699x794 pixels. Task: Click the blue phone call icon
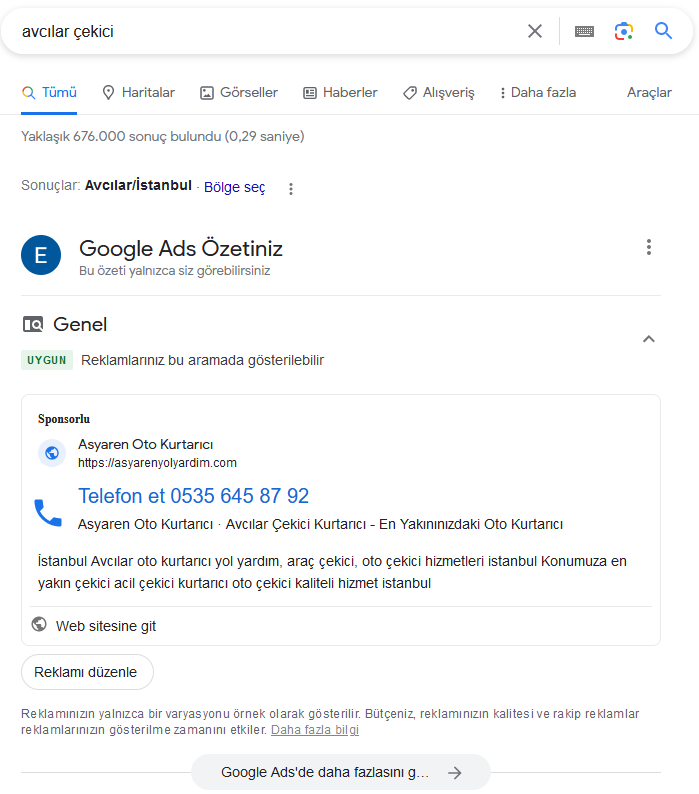[48, 513]
